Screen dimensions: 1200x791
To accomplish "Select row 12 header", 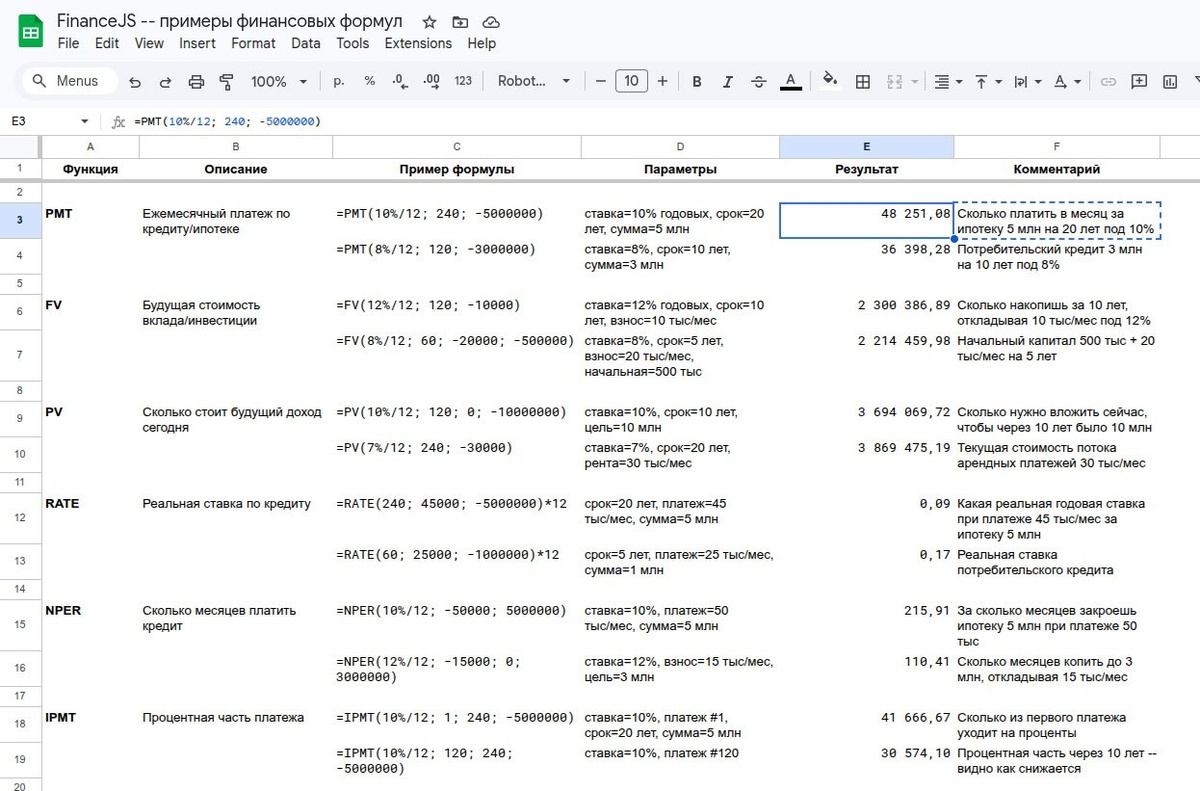I will click(20, 517).
